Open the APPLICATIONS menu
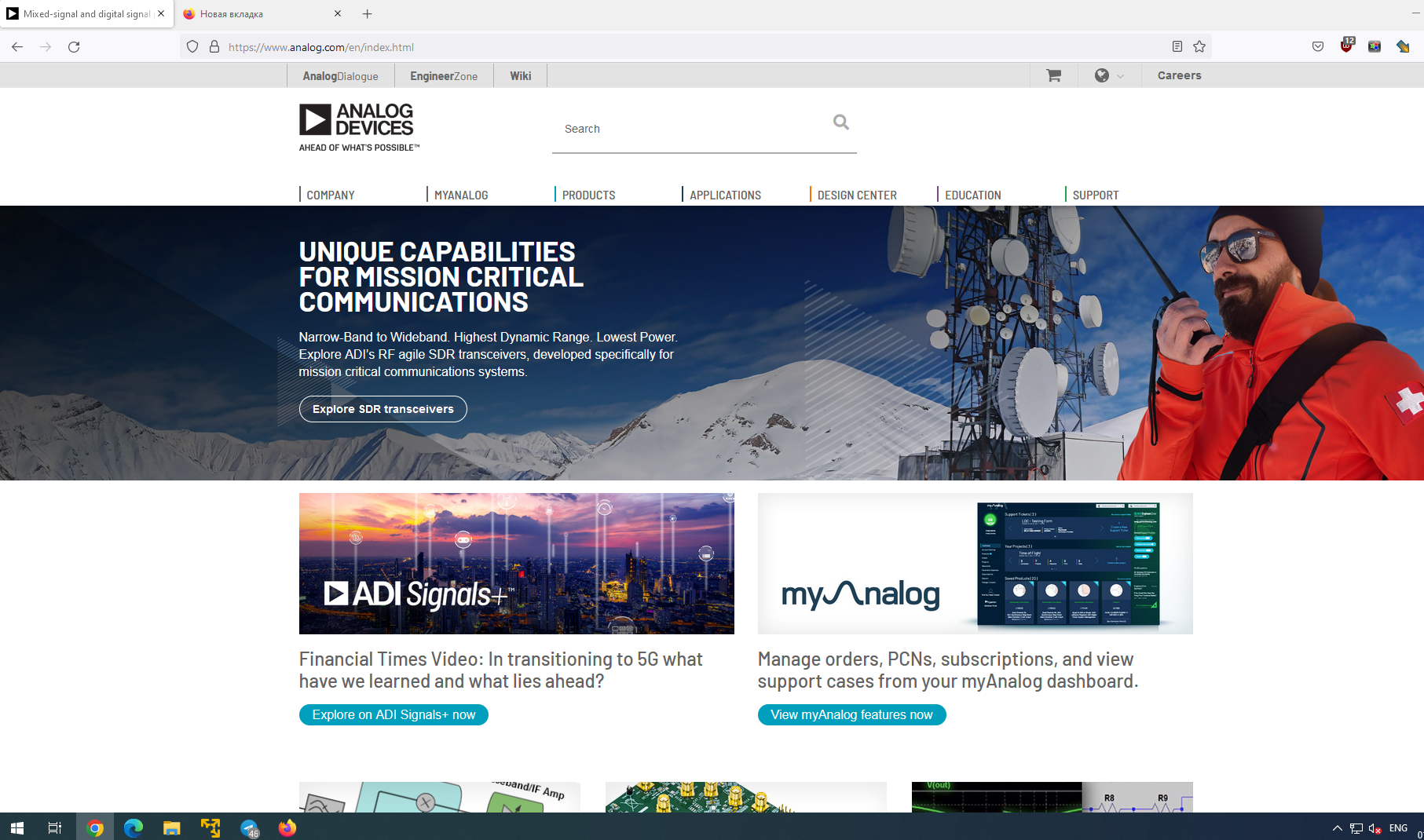Image resolution: width=1424 pixels, height=840 pixels. pos(725,195)
